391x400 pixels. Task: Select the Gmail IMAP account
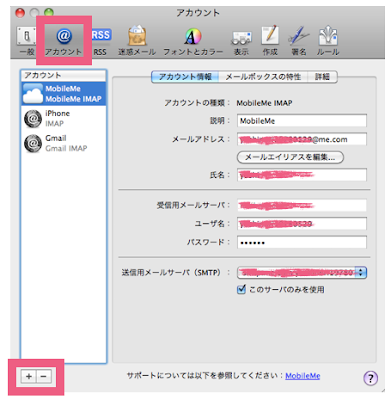coord(64,143)
